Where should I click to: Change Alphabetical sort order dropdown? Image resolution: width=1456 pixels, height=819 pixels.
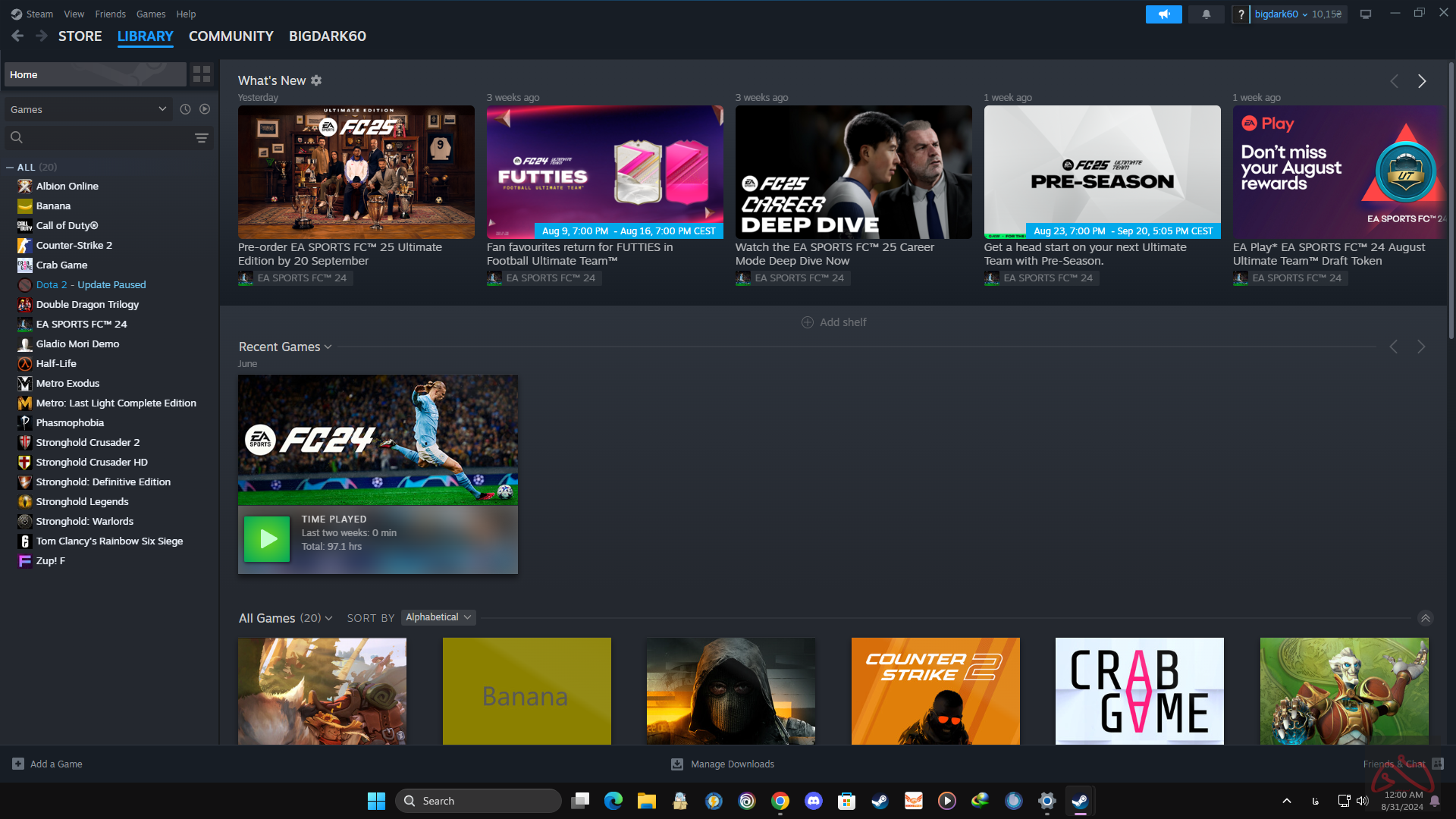coord(438,617)
